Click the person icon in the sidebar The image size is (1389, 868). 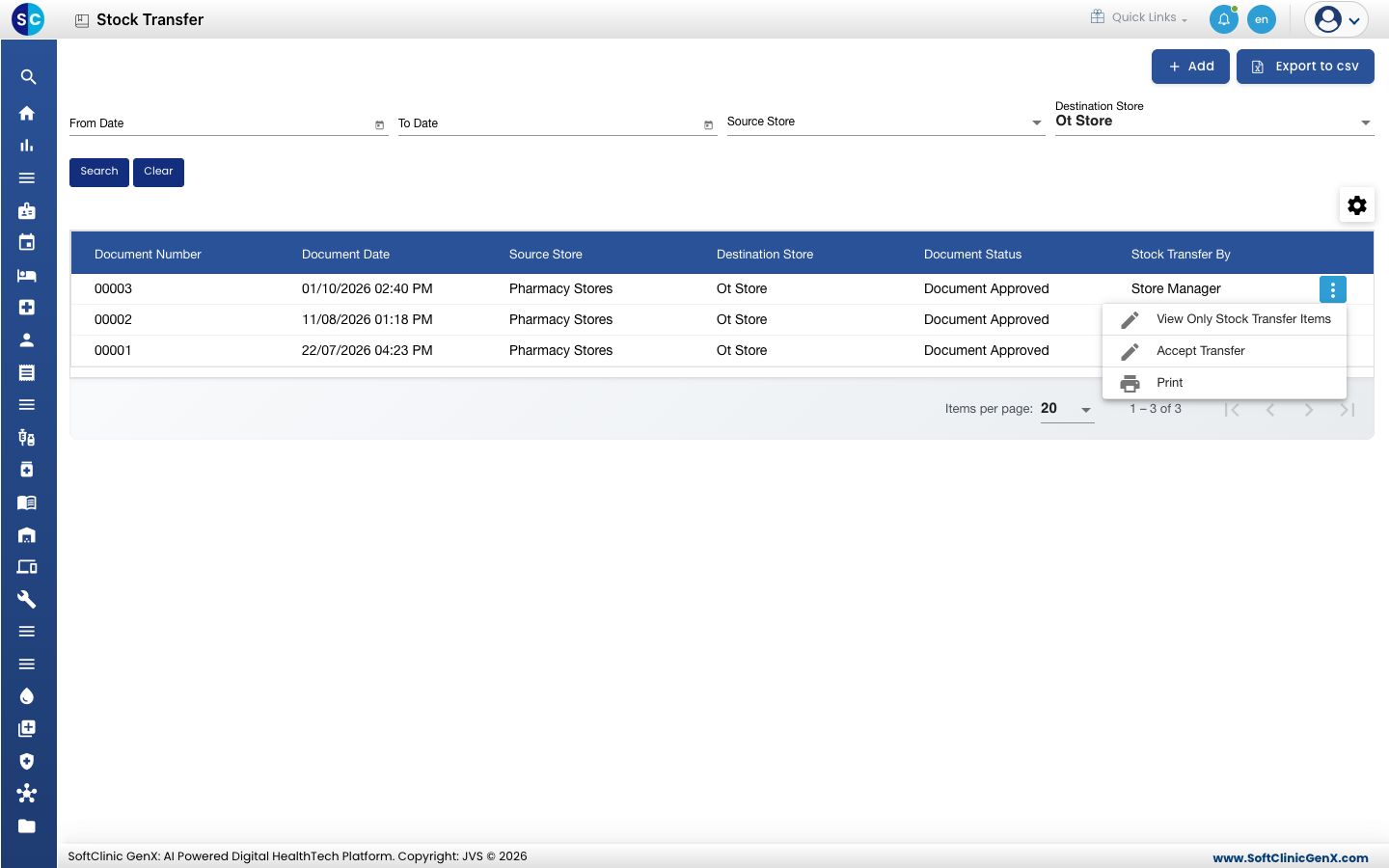[27, 339]
